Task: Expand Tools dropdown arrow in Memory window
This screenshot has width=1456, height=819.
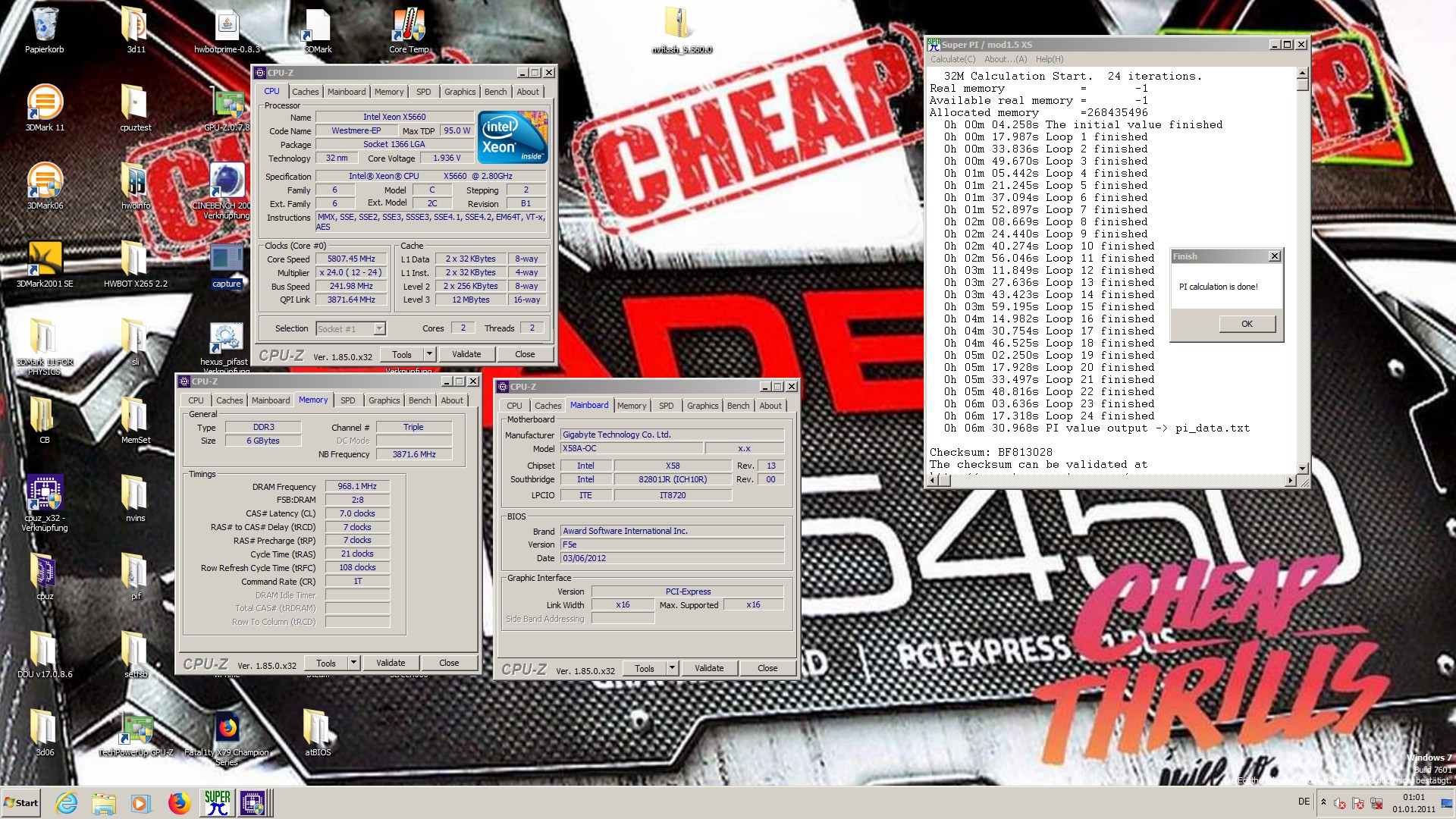Action: point(353,663)
